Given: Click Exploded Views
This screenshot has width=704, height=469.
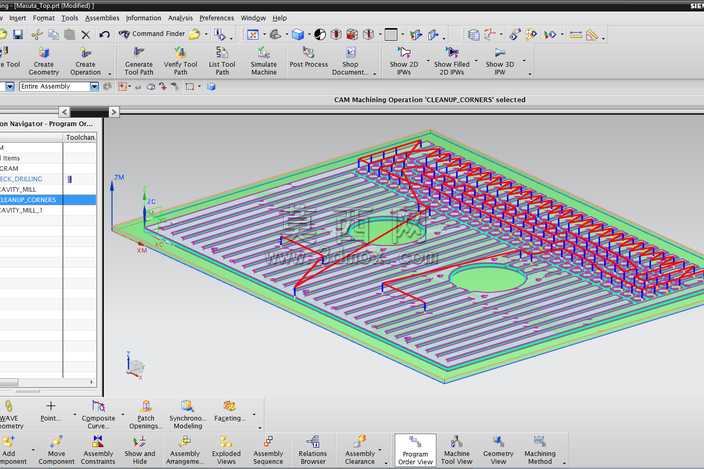Looking at the screenshot, I should pos(226,450).
